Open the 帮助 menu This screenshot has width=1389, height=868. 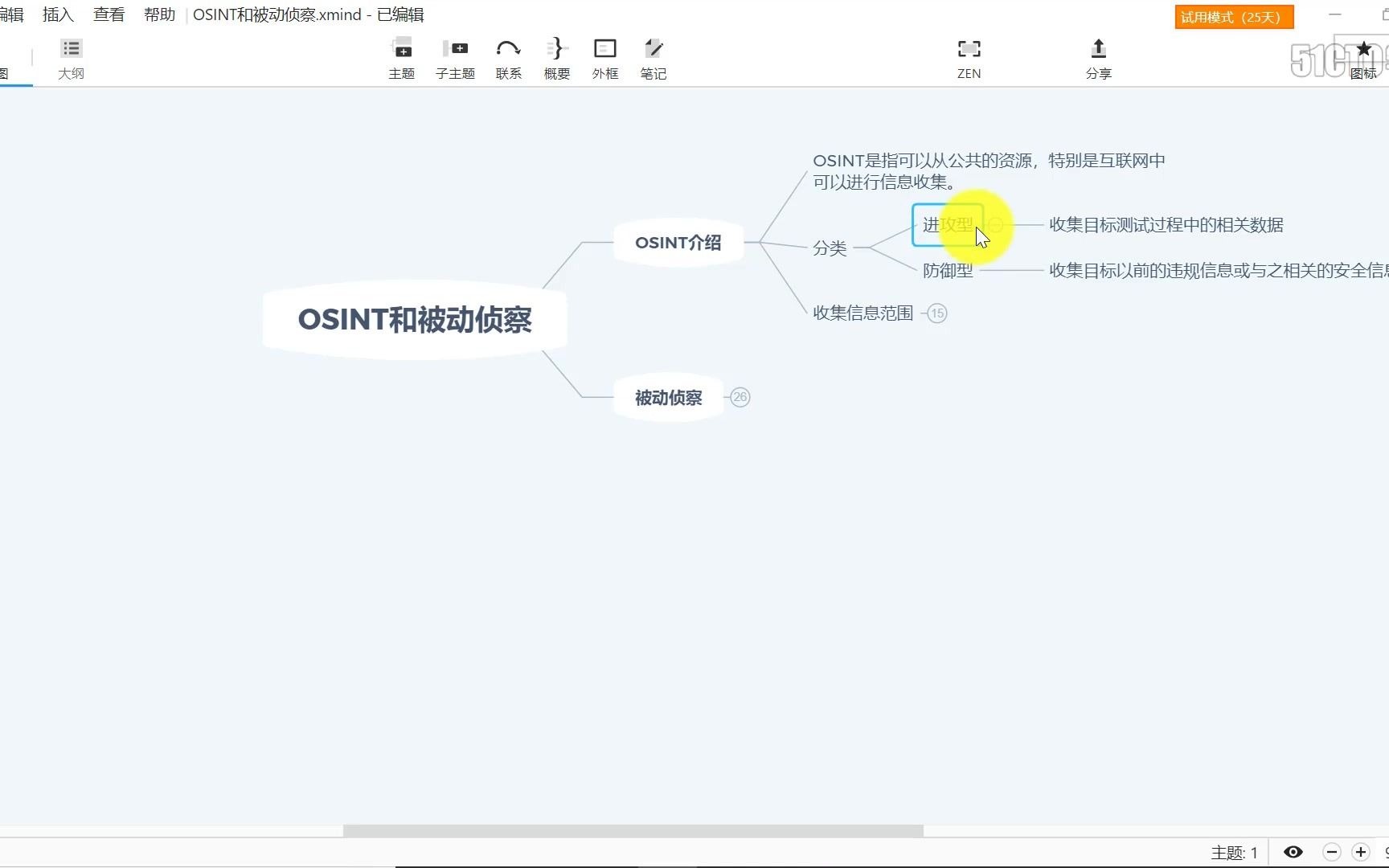coord(159,14)
